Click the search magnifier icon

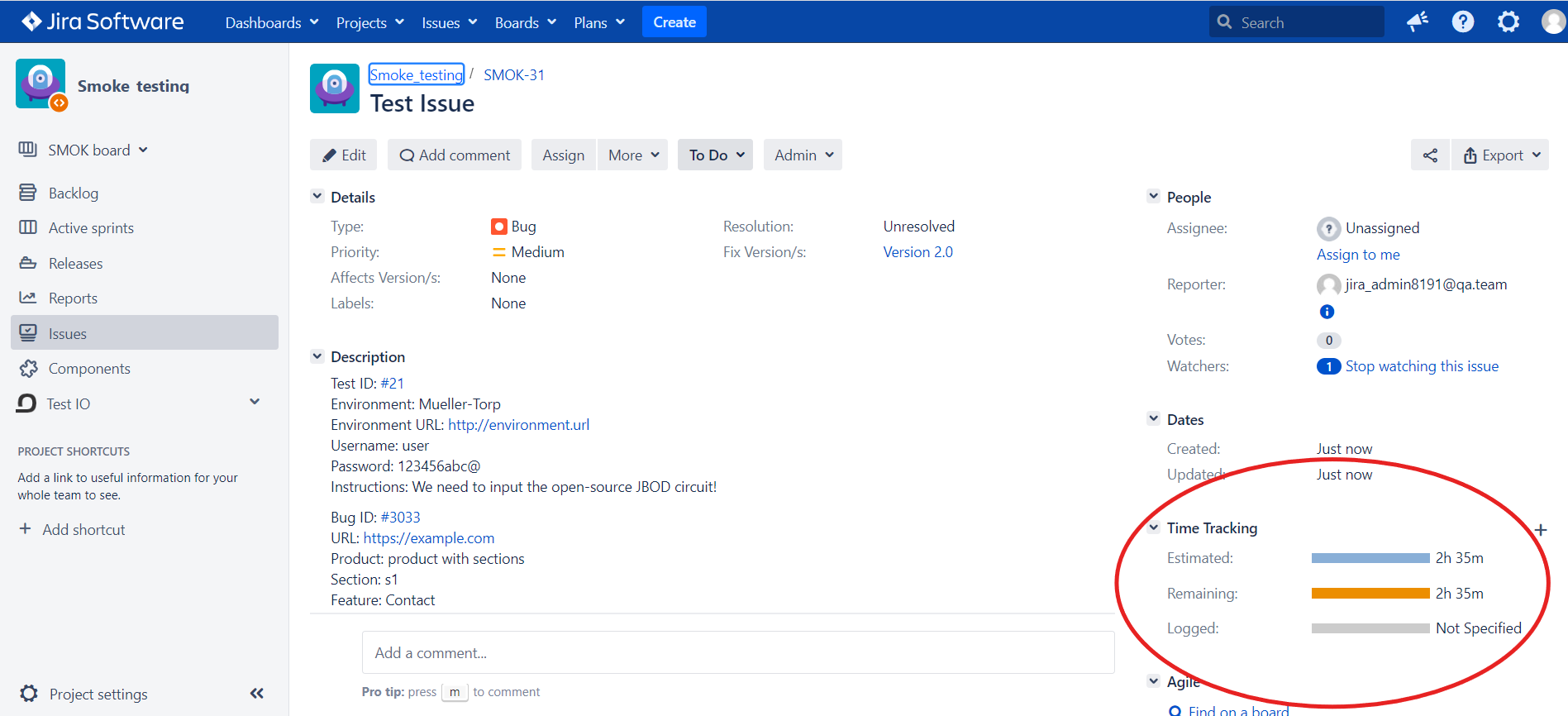point(1225,22)
